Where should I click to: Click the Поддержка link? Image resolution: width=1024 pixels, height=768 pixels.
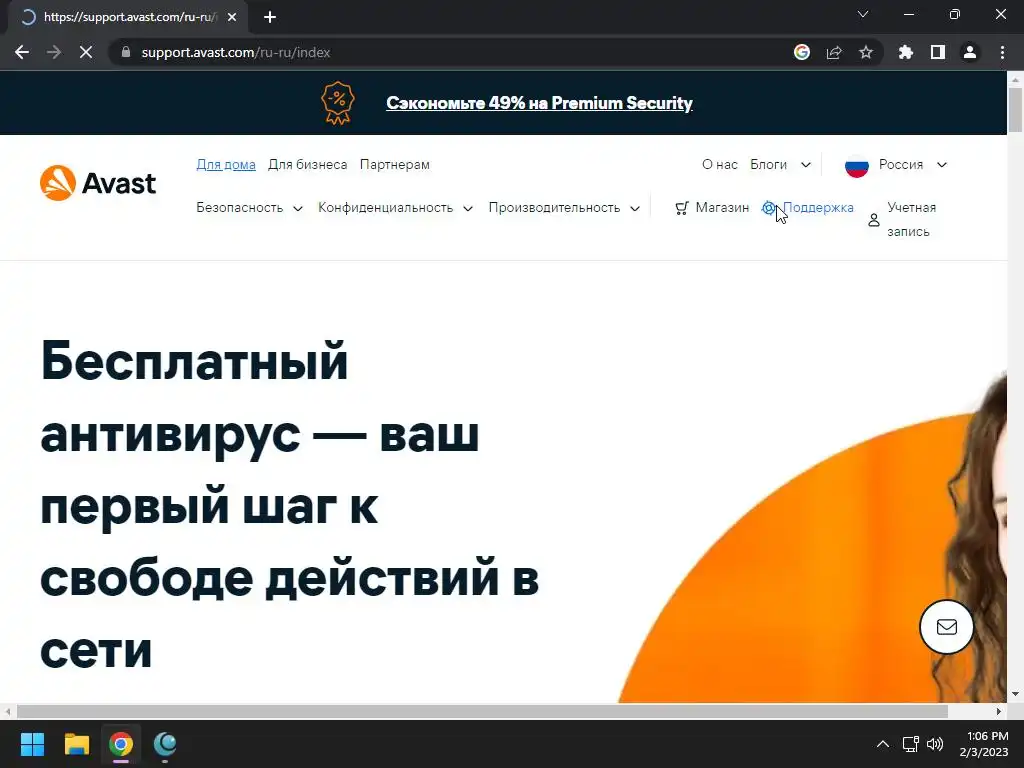[x=818, y=208]
